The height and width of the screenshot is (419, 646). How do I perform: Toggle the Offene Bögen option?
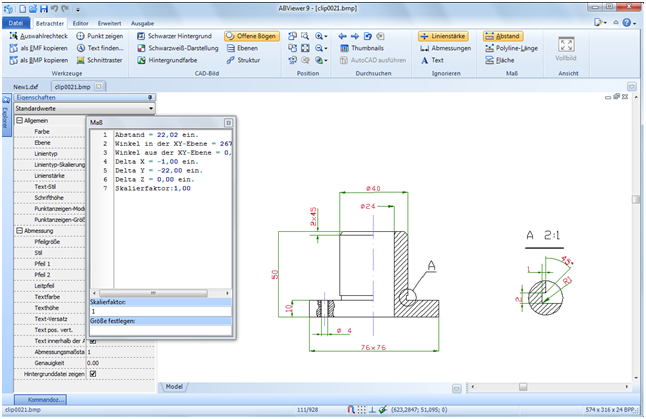tap(251, 36)
